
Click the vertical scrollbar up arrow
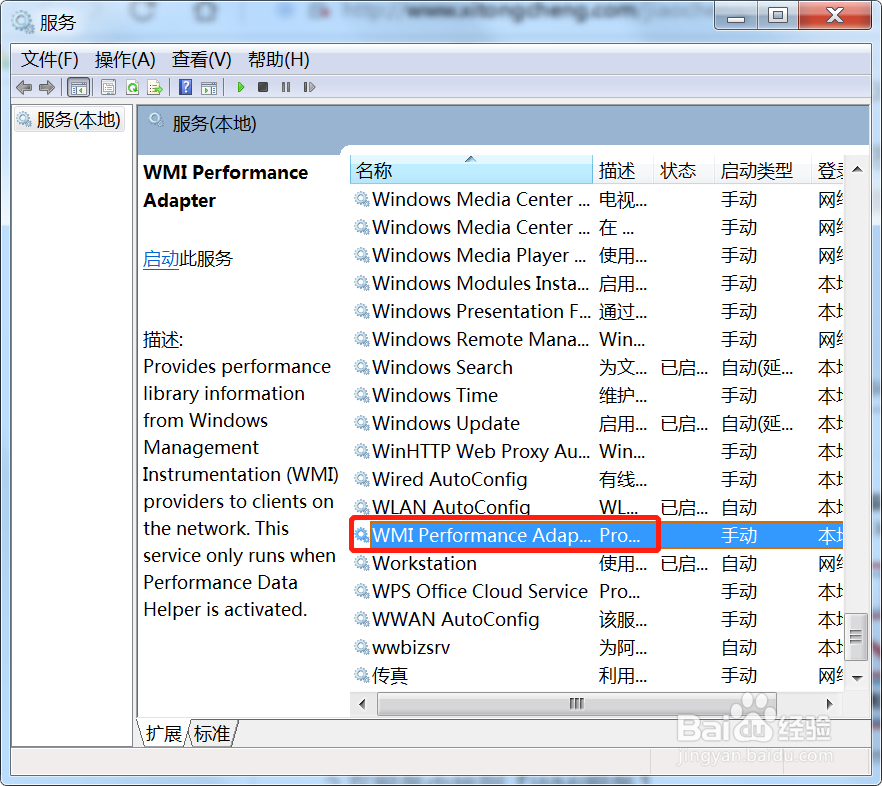[x=857, y=169]
